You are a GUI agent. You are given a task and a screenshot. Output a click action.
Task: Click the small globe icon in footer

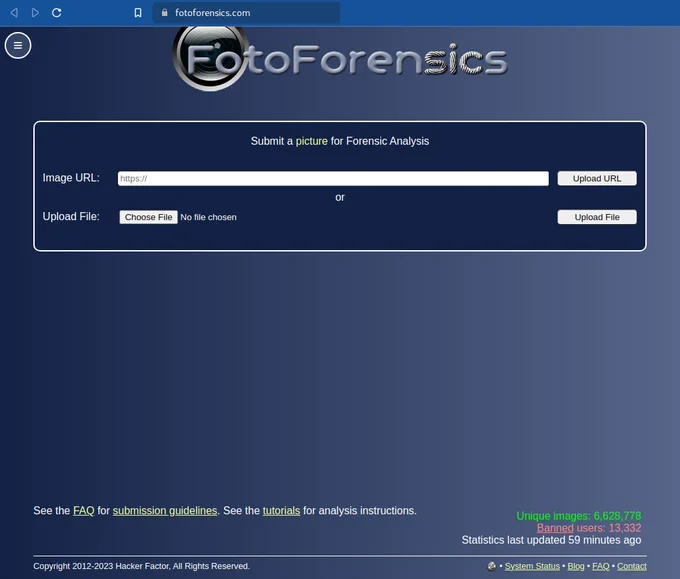tap(492, 566)
